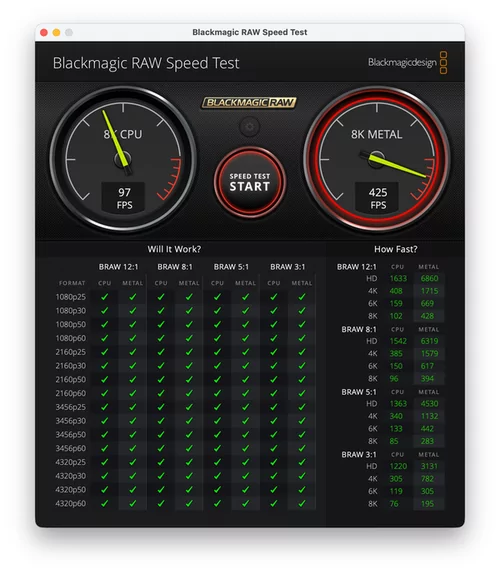The height and width of the screenshot is (574, 500).
Task: Click the BRAW 8:1 4K CPU value 385
Action: click(396, 354)
